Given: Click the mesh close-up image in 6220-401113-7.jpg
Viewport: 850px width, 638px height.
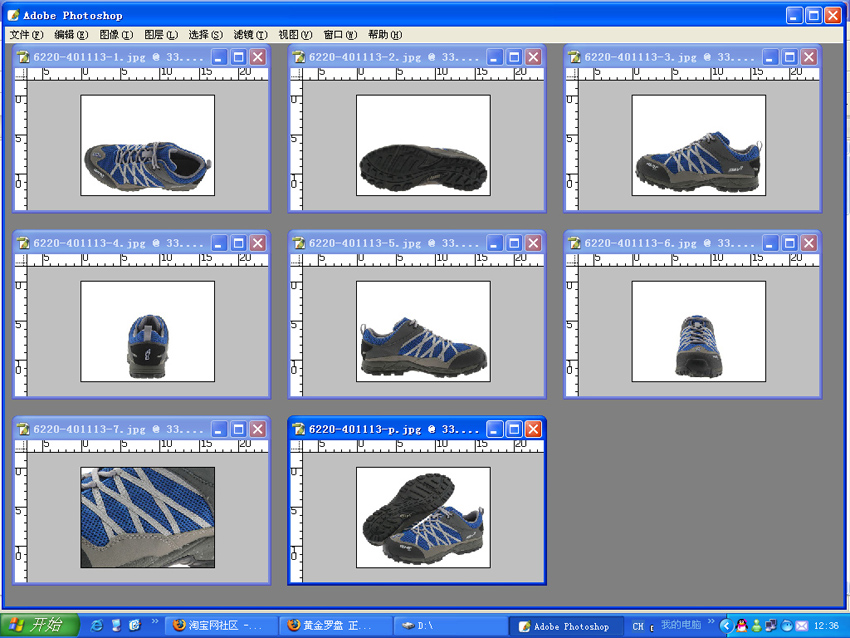Looking at the screenshot, I should pyautogui.click(x=147, y=518).
